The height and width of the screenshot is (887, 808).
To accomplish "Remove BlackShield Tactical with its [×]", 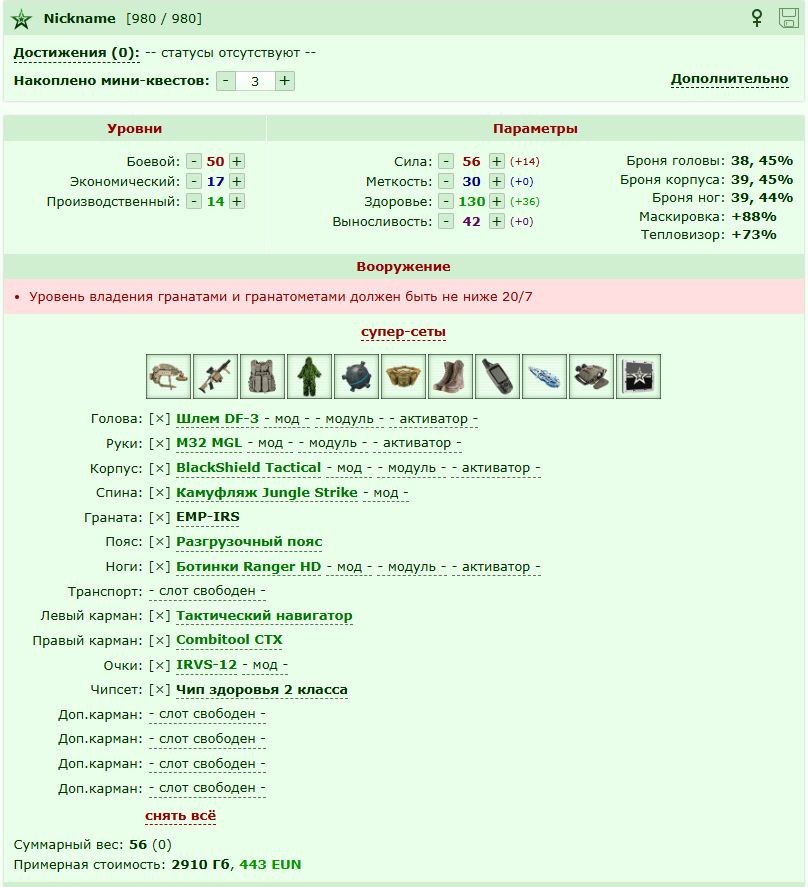I will tap(160, 468).
